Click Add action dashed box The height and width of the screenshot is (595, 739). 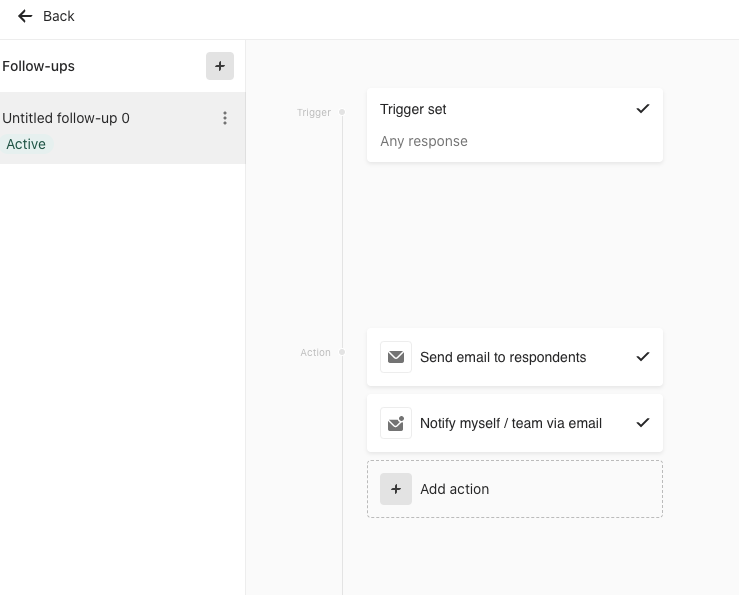(x=515, y=489)
